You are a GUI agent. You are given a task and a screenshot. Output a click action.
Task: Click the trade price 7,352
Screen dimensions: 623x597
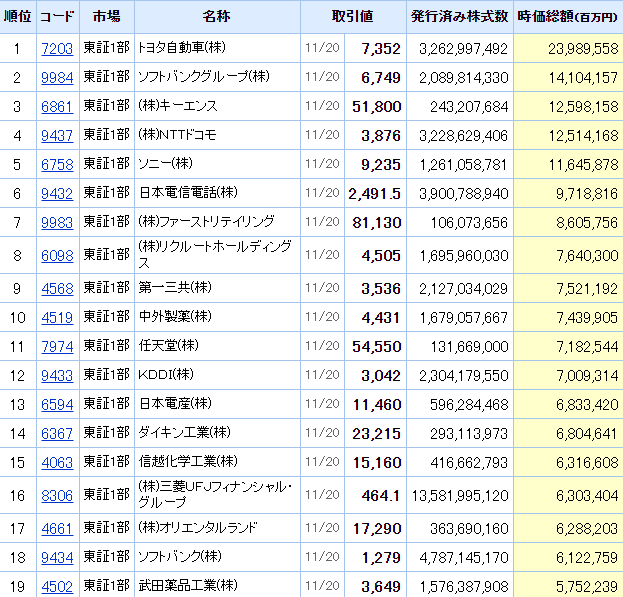(381, 49)
